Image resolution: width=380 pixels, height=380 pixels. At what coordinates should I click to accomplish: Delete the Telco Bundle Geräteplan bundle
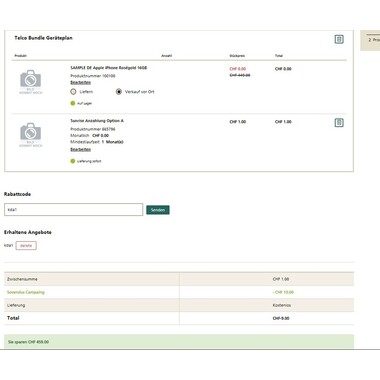pyautogui.click(x=339, y=39)
